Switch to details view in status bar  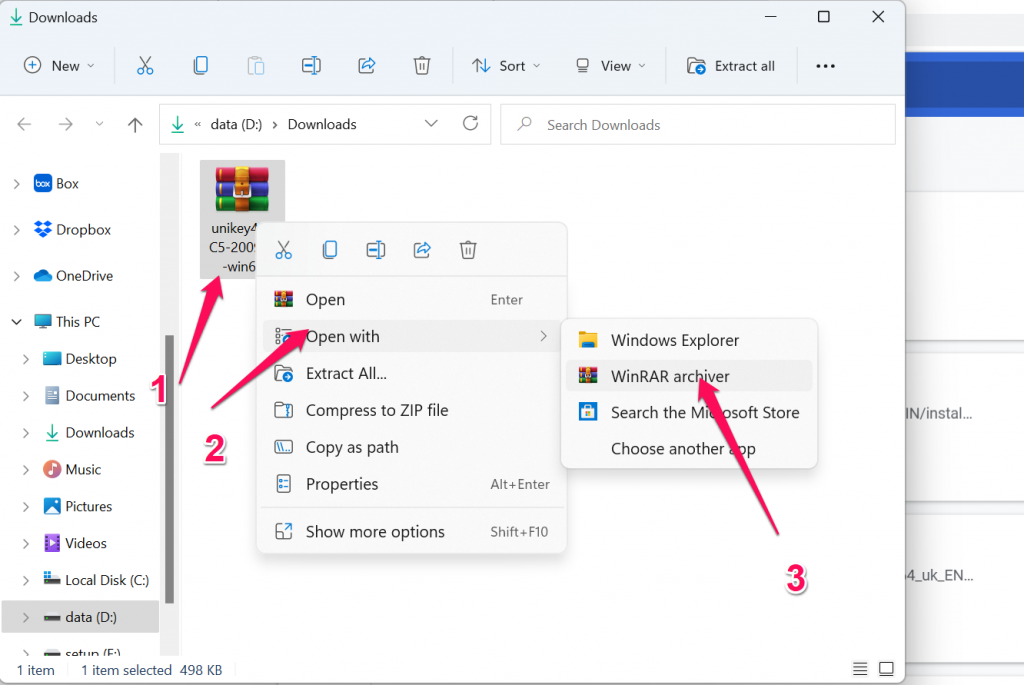tap(860, 668)
